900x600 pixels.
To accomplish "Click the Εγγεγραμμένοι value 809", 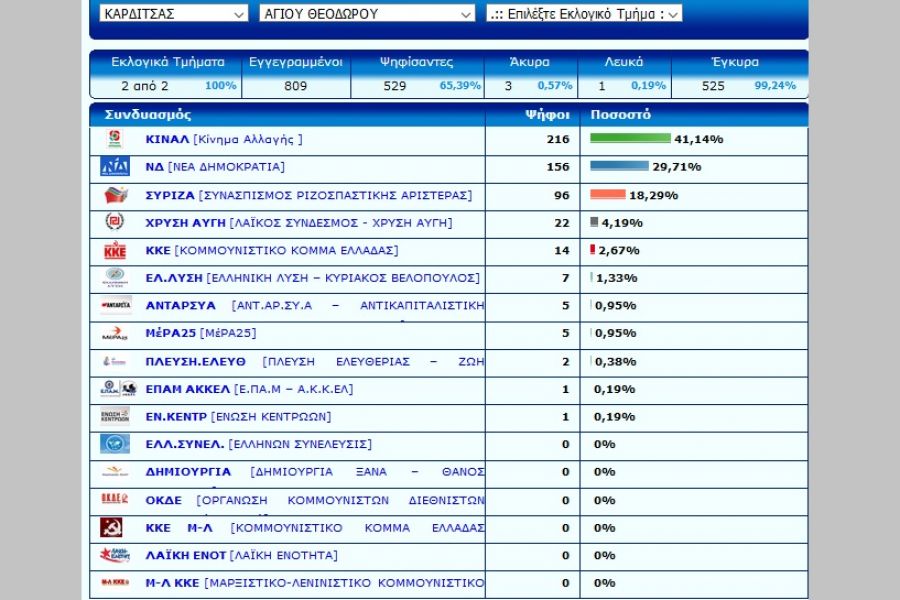I will click(x=296, y=86).
